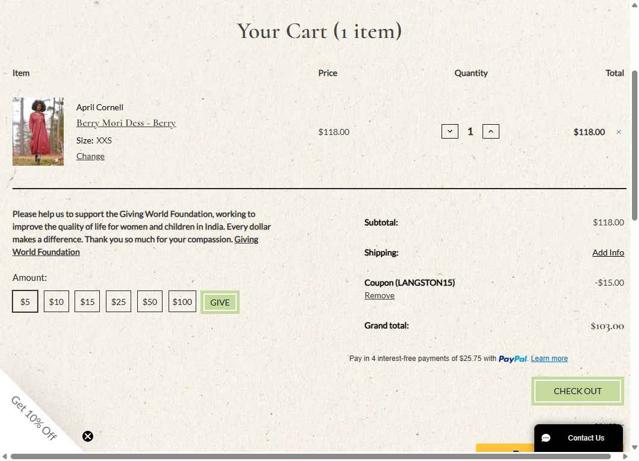Click the Quantity column header
Screen dimensions: 639x461
tap(471, 73)
